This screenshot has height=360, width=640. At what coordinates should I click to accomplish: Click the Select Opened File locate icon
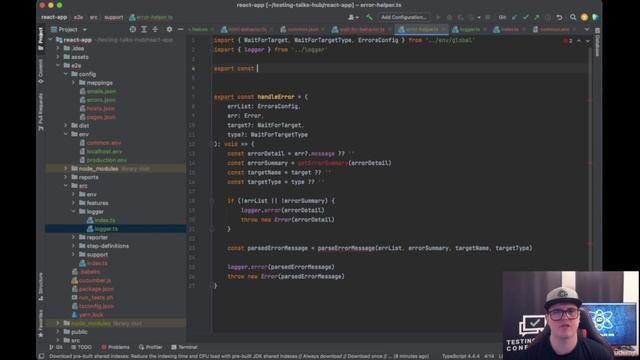(133, 29)
